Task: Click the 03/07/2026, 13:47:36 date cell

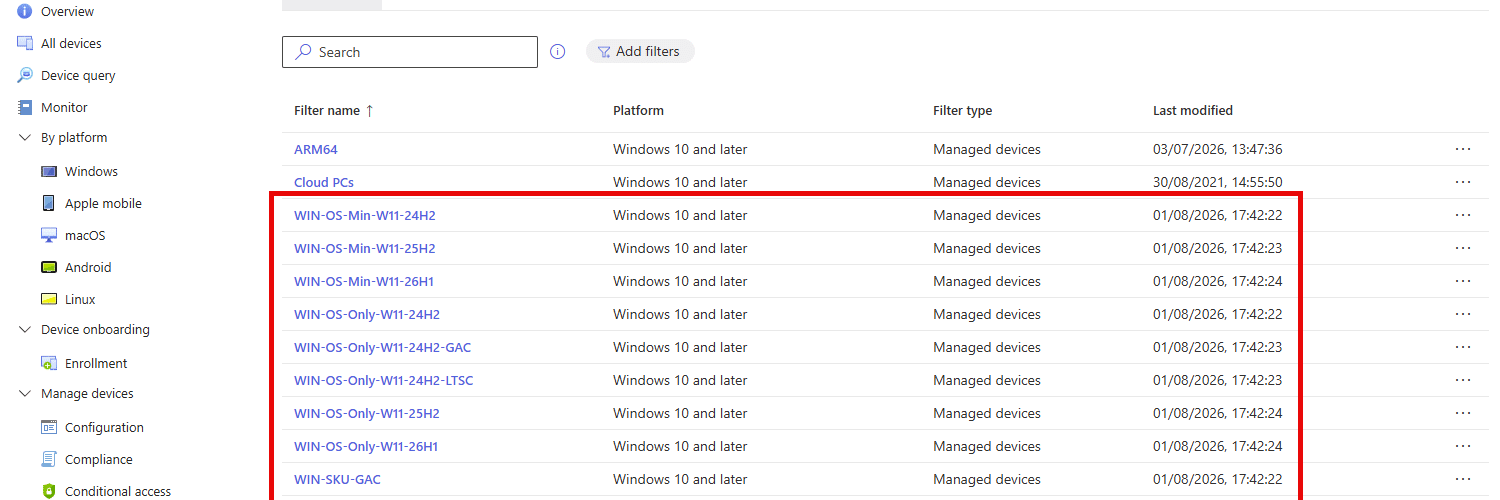Action: click(x=1217, y=149)
